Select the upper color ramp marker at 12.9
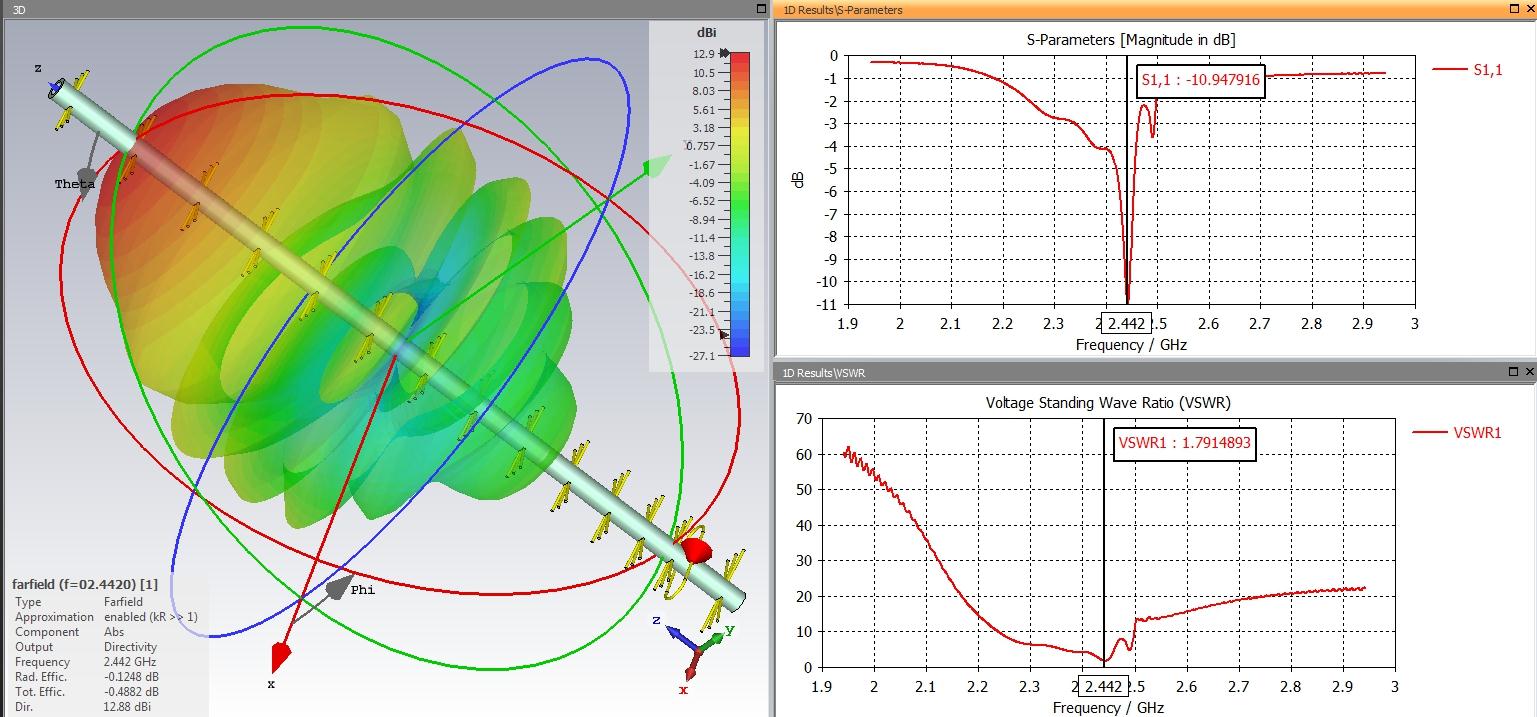This screenshot has width=1537, height=717. pos(723,53)
